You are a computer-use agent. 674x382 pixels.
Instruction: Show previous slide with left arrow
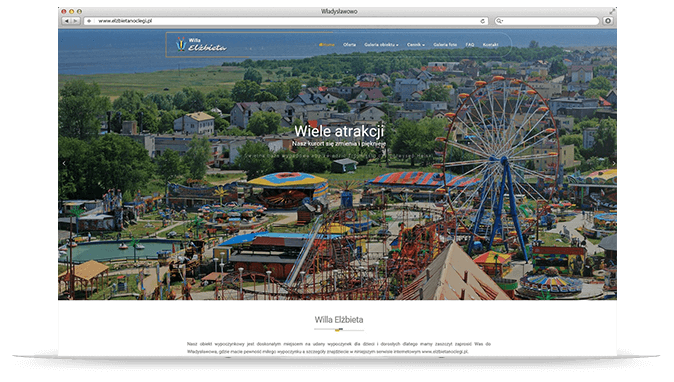64,163
